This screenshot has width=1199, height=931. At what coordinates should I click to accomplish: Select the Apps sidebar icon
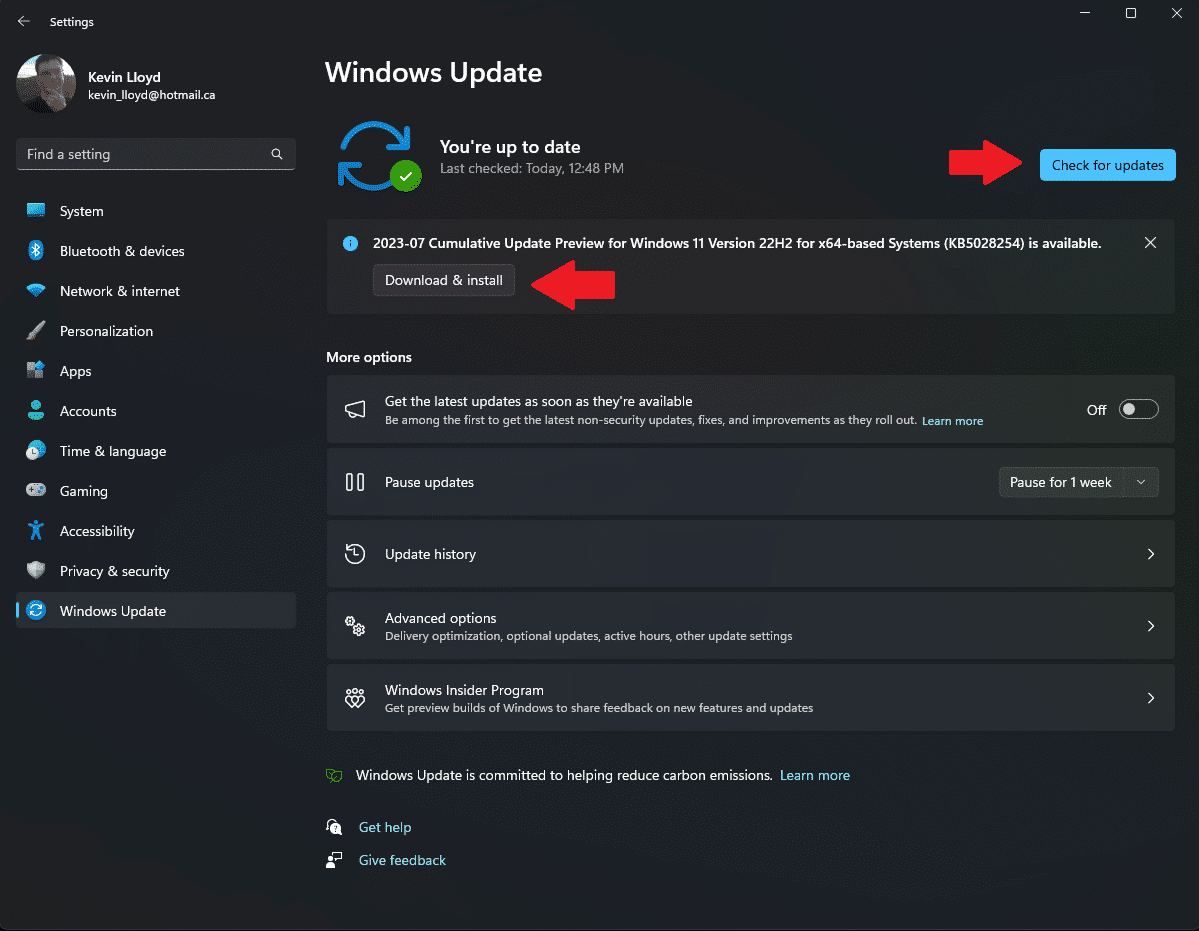[36, 370]
